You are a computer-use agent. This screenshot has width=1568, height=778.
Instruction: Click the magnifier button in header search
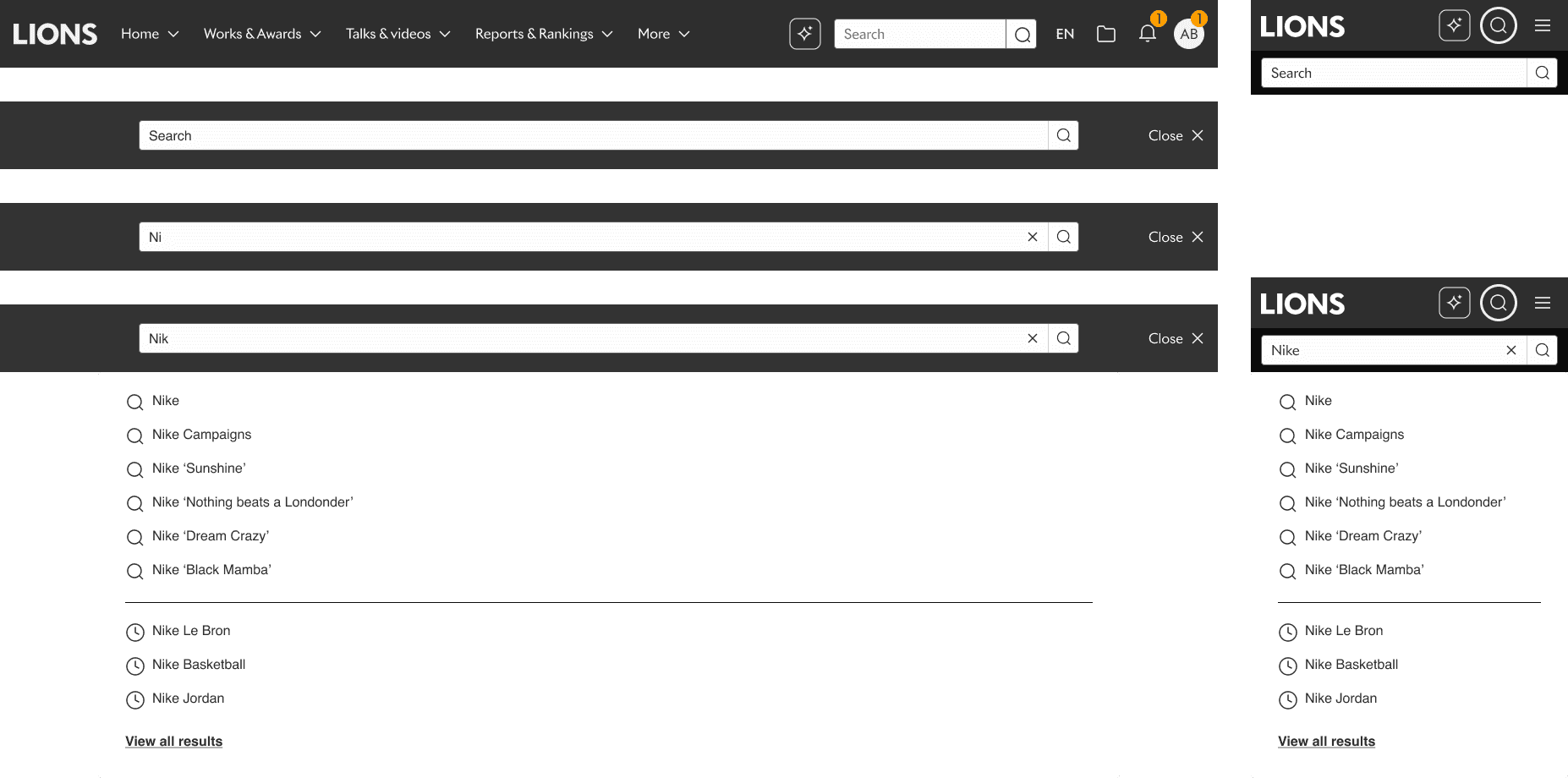[x=1022, y=34]
